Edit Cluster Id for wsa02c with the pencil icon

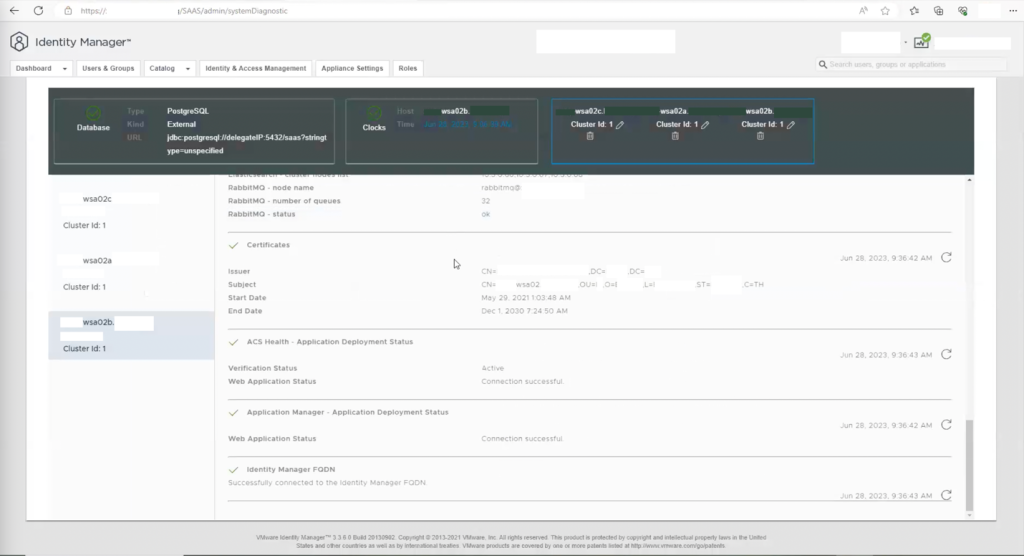point(620,124)
